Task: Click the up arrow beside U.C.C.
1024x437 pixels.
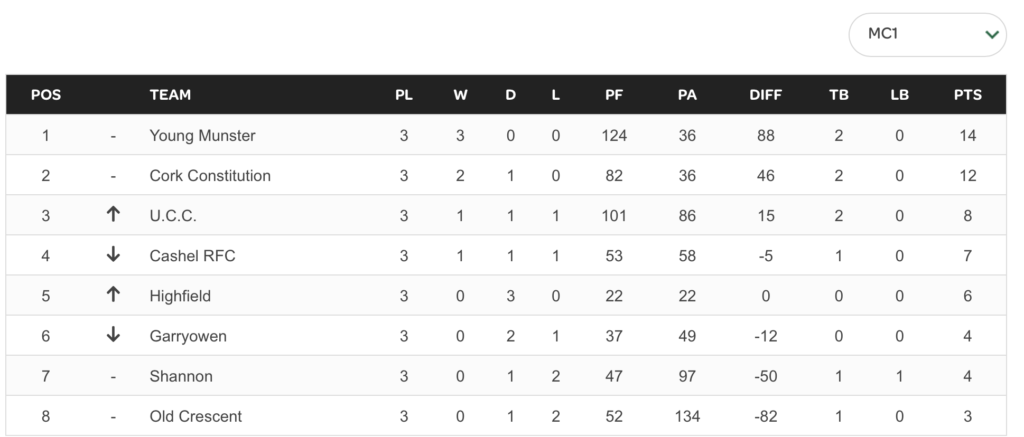Action: (x=113, y=215)
